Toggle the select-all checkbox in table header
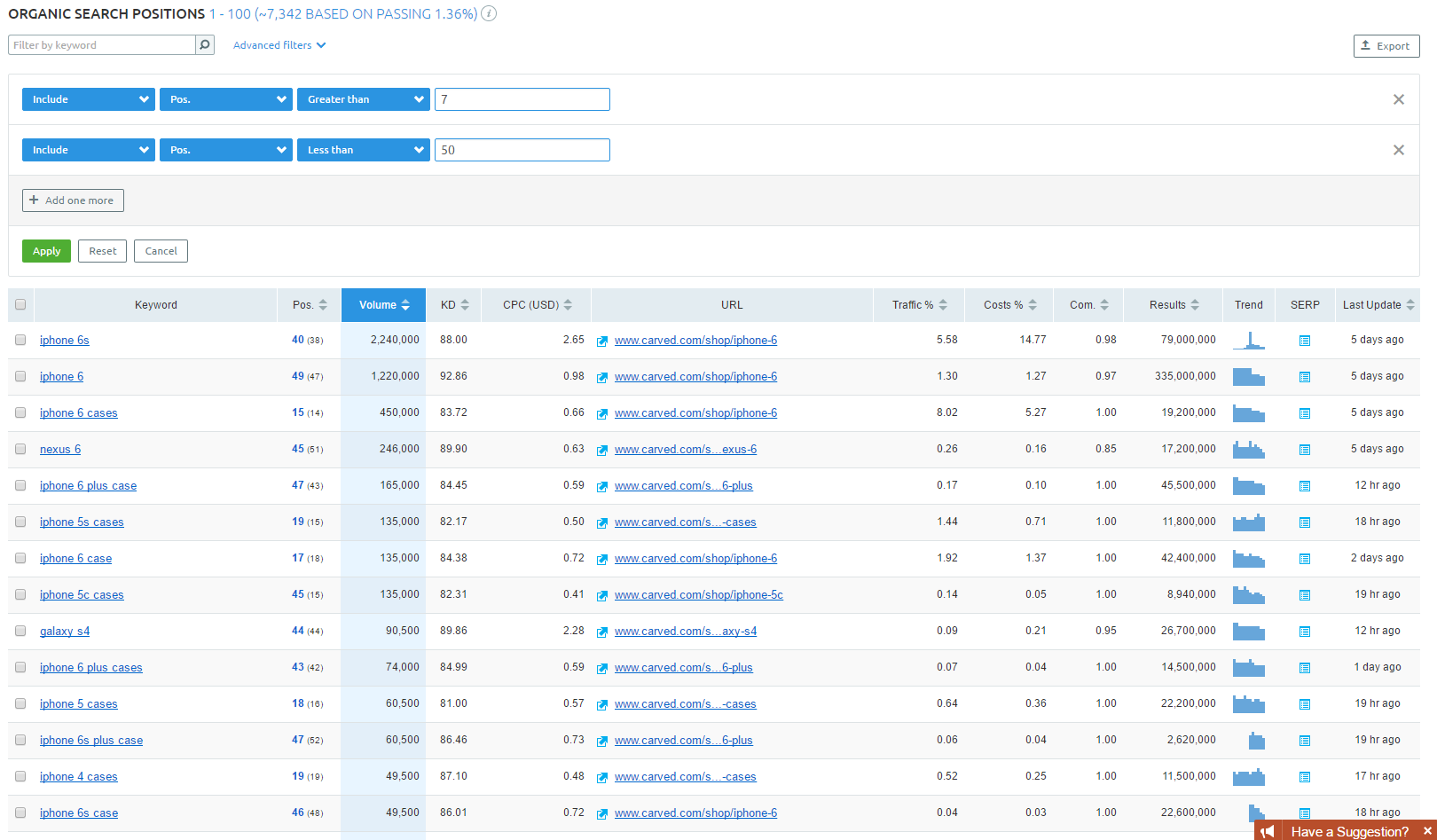The height and width of the screenshot is (840, 1437). (x=20, y=304)
